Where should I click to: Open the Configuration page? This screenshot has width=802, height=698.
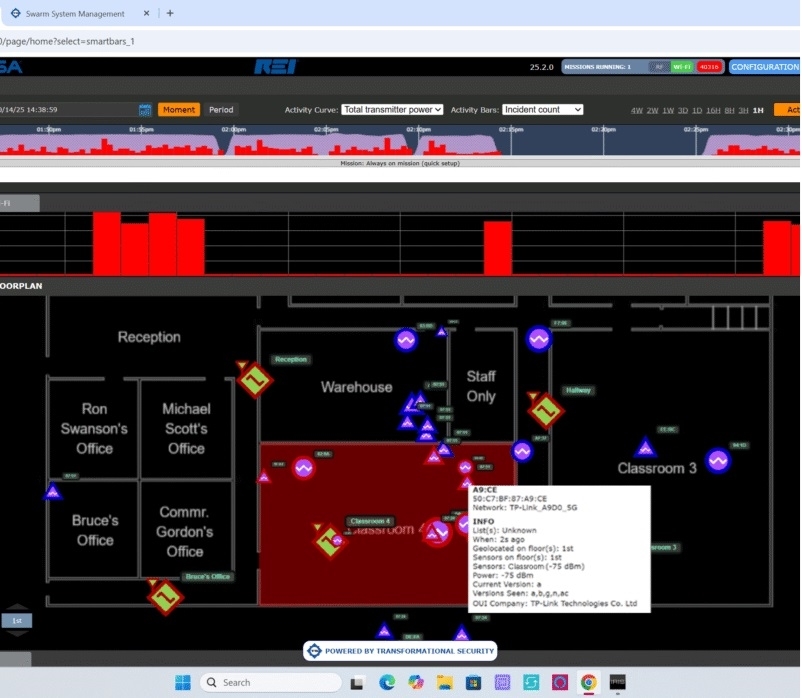pos(764,67)
